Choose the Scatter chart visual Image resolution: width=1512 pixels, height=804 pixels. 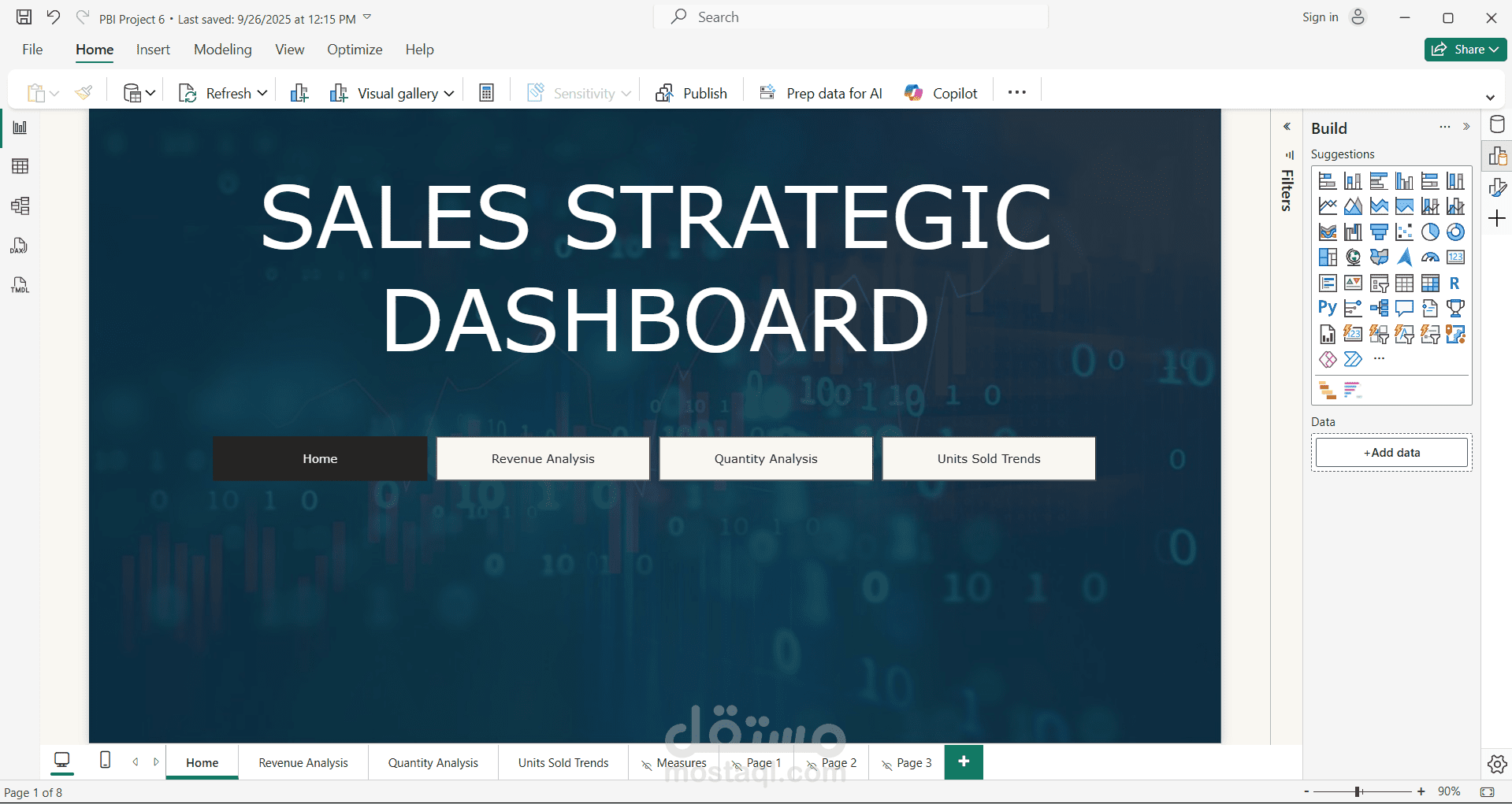pos(1404,232)
